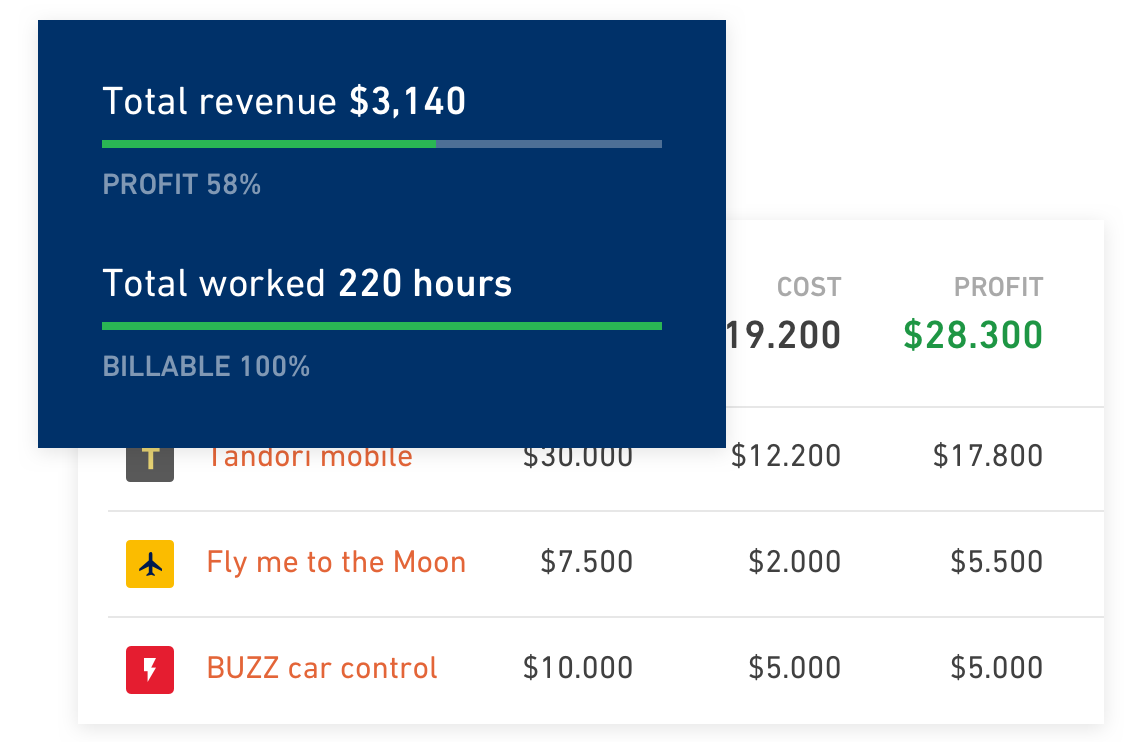Select the $10.000 revenue for BUZZ car control
Screen dimensions: 1142x742
578,668
